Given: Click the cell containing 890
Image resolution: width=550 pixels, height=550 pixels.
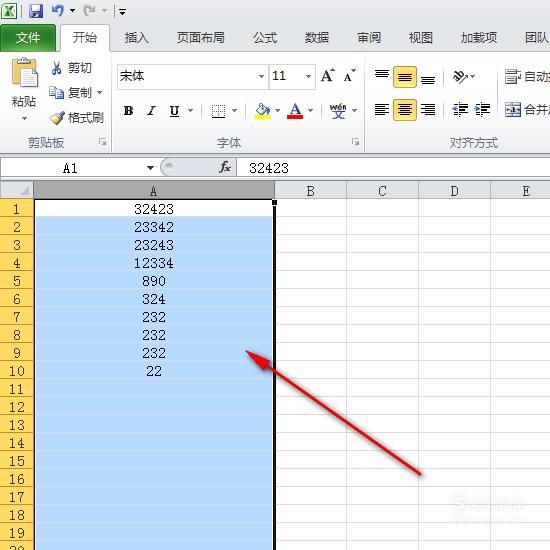Looking at the screenshot, I should (154, 281).
